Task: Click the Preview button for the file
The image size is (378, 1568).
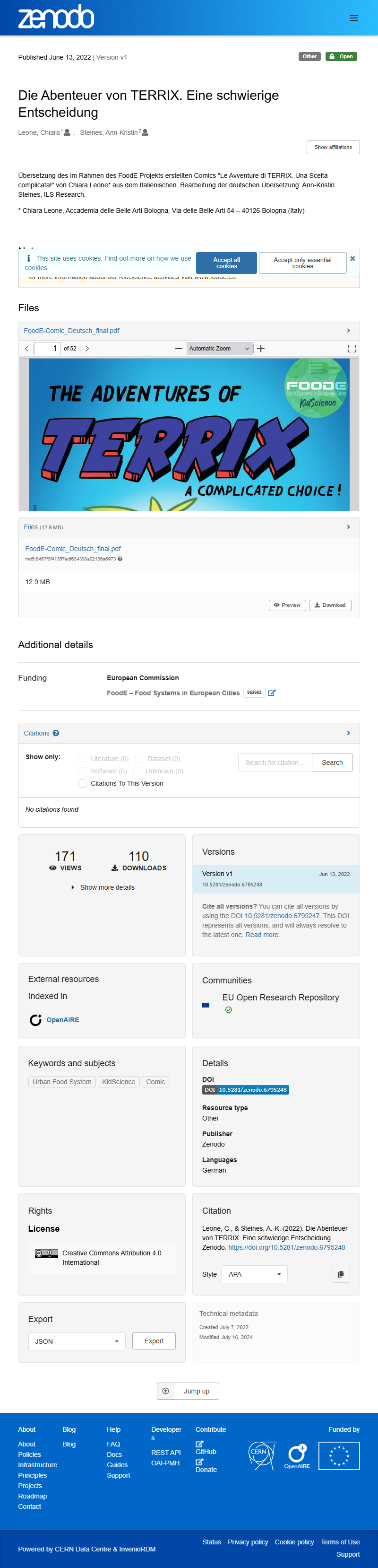Action: click(287, 605)
